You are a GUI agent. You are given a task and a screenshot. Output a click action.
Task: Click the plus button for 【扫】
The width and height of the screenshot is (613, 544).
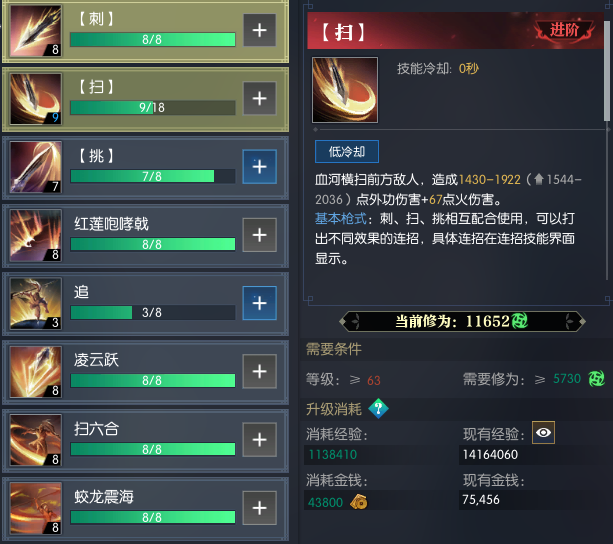click(260, 98)
